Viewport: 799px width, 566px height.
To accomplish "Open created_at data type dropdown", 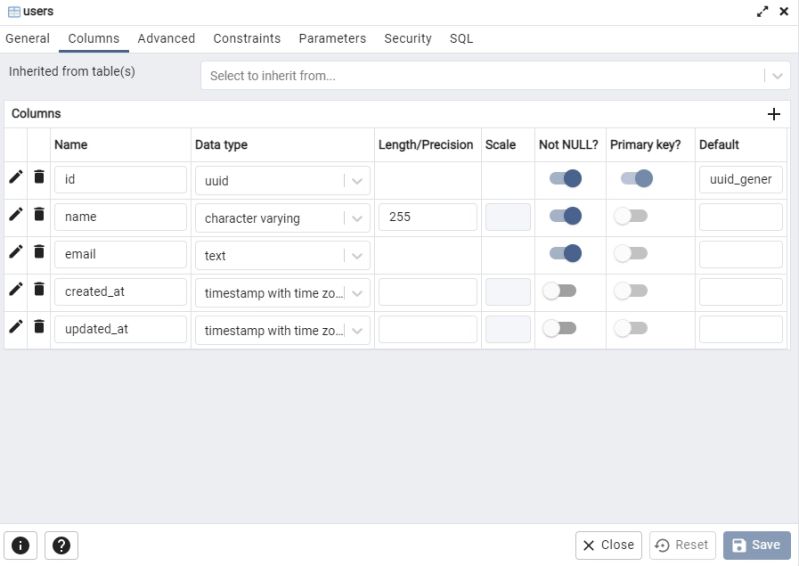I will pos(282,293).
